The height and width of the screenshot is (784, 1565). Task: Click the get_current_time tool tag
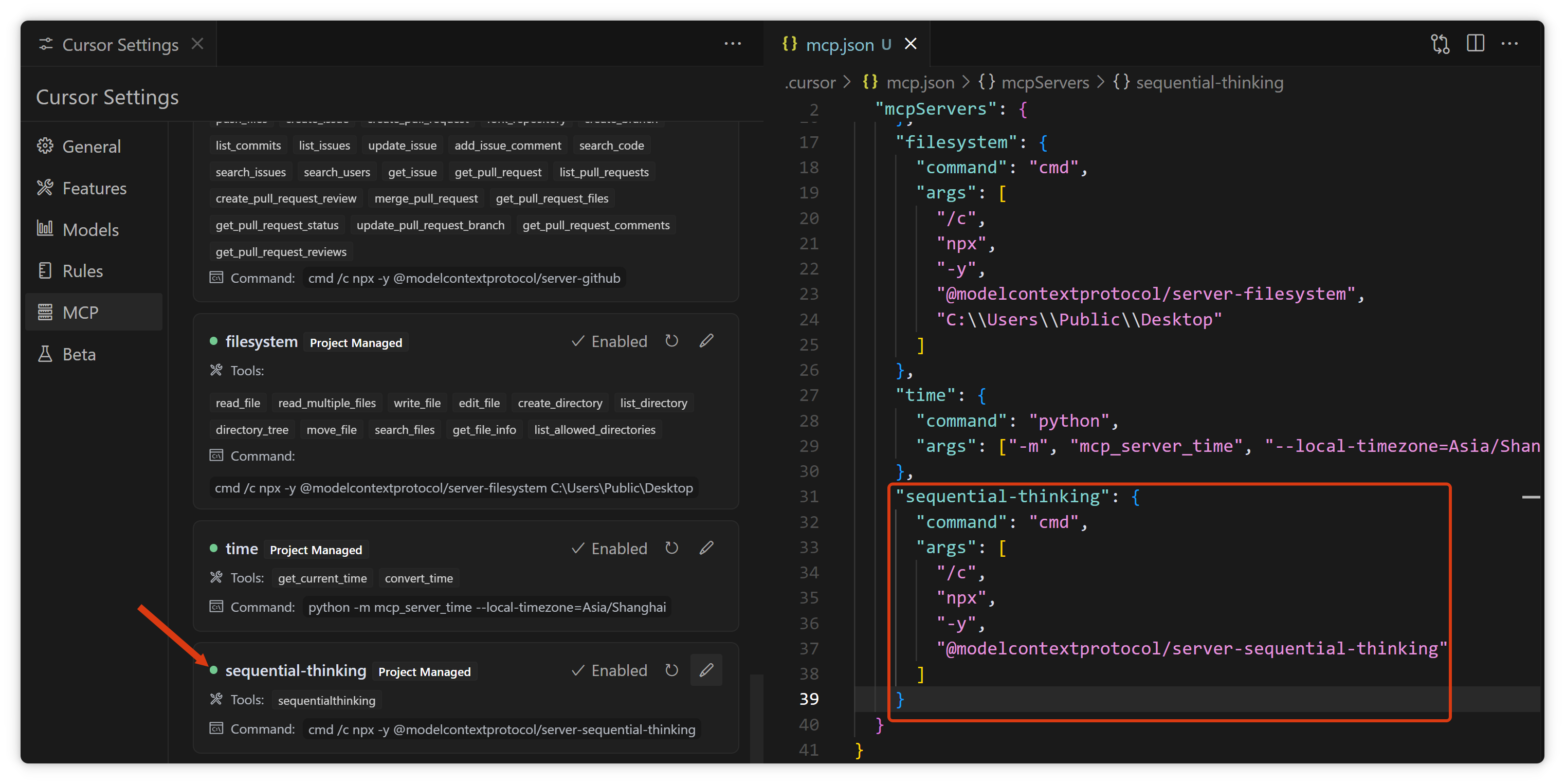(322, 579)
